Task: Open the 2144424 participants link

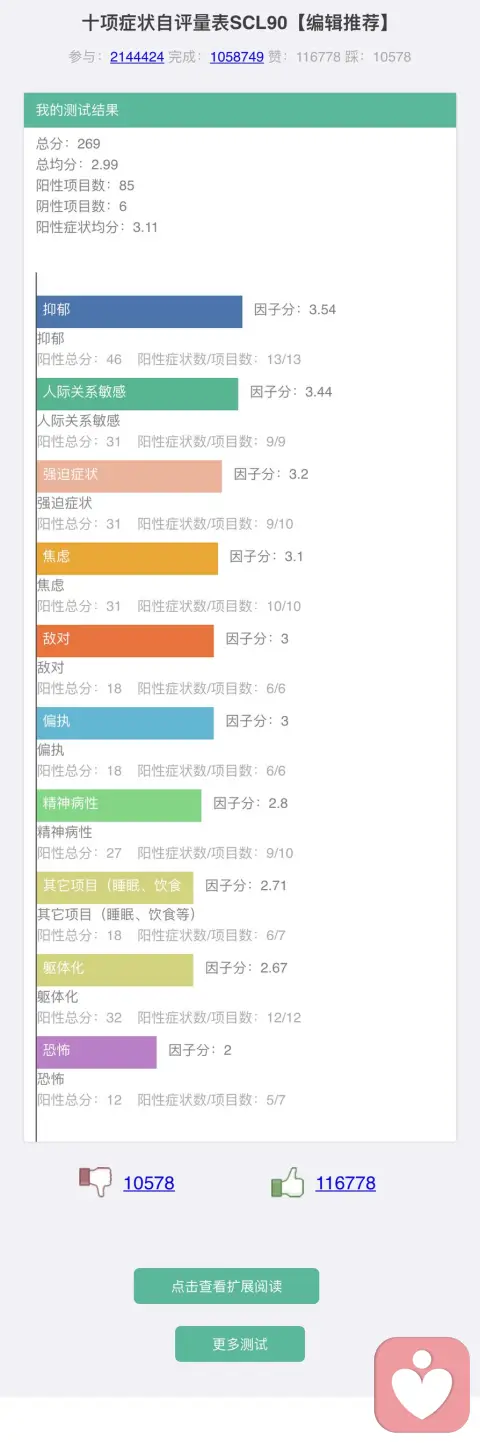Action: coord(138,57)
